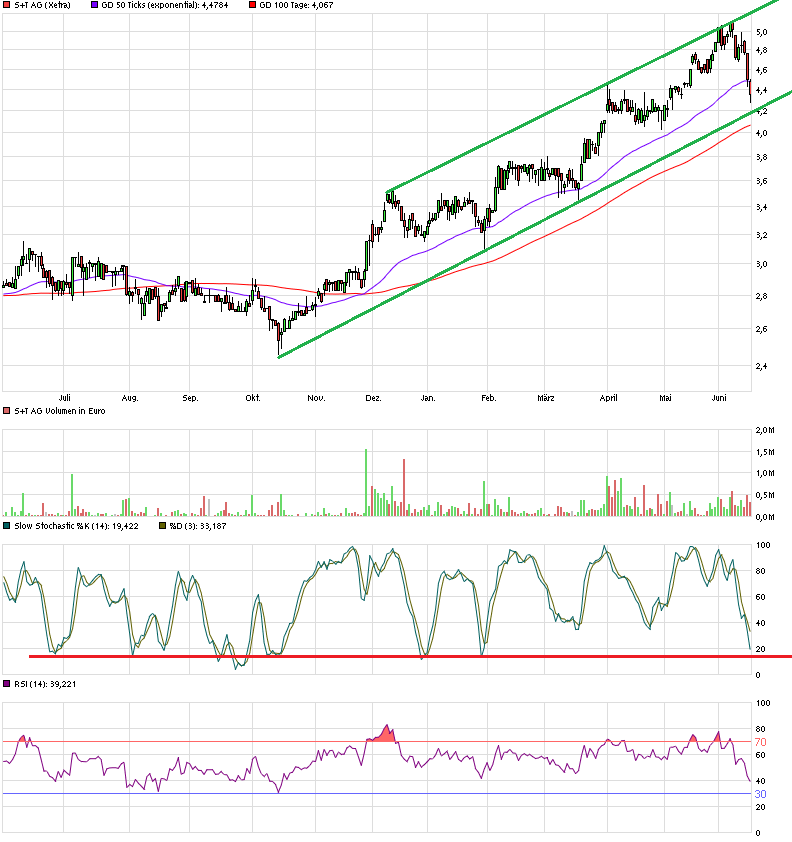The height and width of the screenshot is (842, 792).
Task: Click the purple GD 50 Ticks legend swatch
Action: pos(95,5)
